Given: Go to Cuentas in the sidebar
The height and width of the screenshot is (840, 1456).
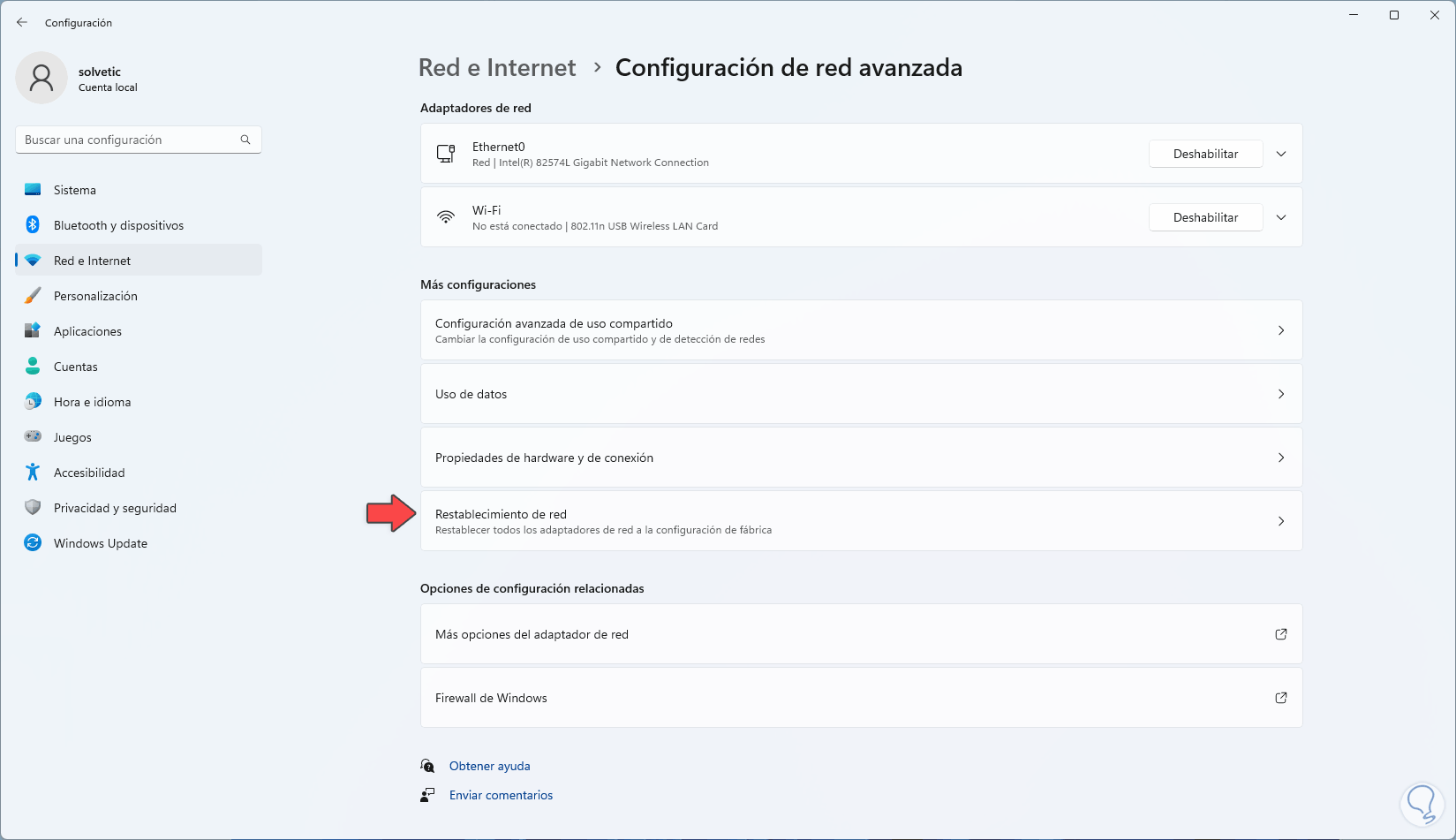Looking at the screenshot, I should (x=76, y=367).
